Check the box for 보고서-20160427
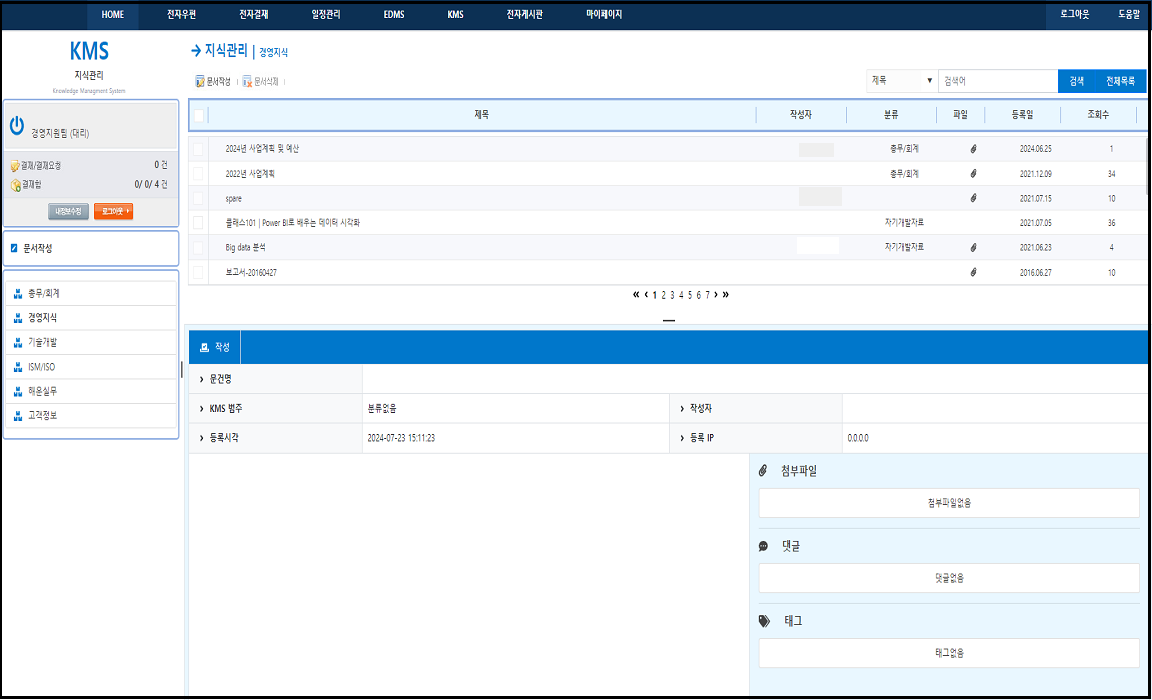 [x=198, y=273]
